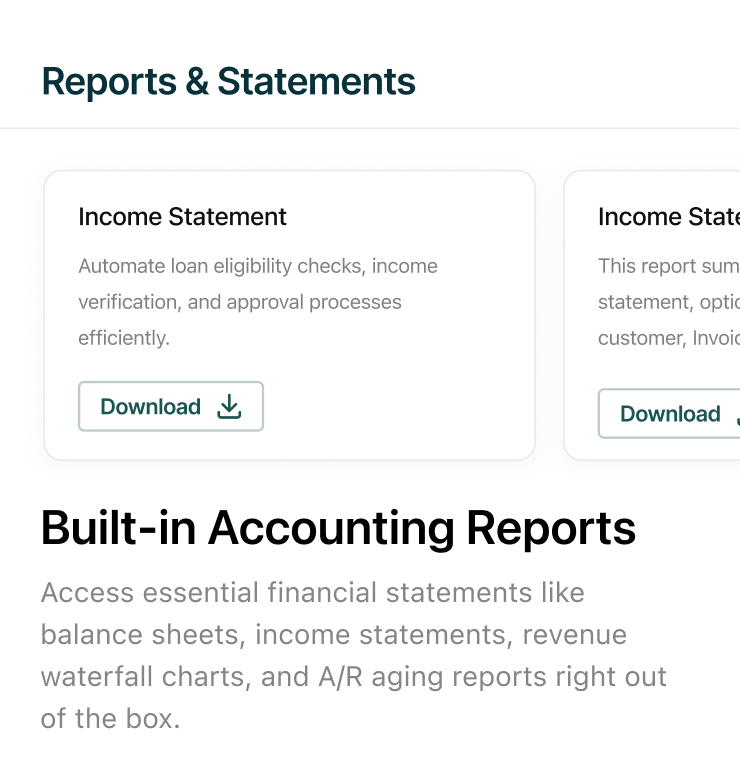
Task: Click the 'This report sum' line in the second card
Action: coord(669,266)
